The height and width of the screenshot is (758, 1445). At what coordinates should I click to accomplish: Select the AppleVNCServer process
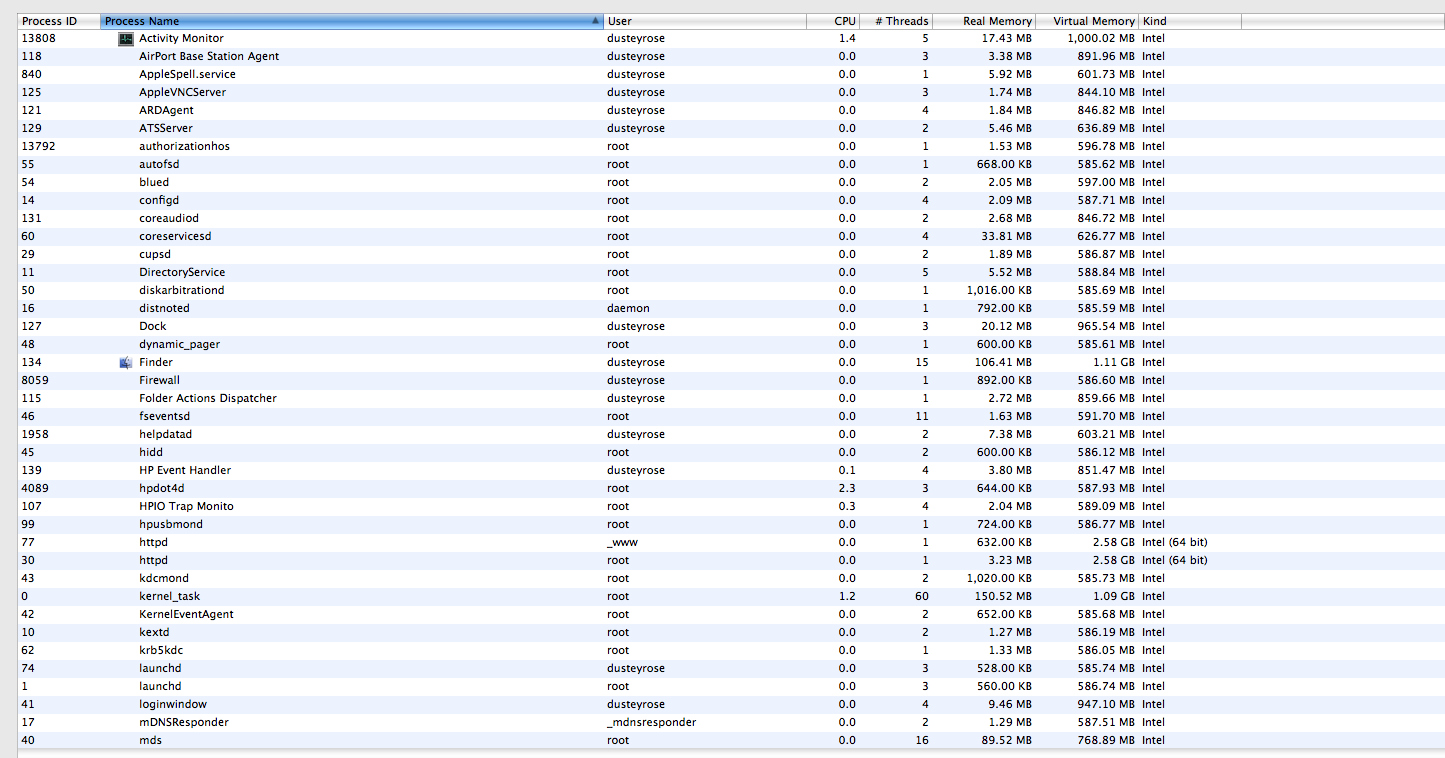731,92
